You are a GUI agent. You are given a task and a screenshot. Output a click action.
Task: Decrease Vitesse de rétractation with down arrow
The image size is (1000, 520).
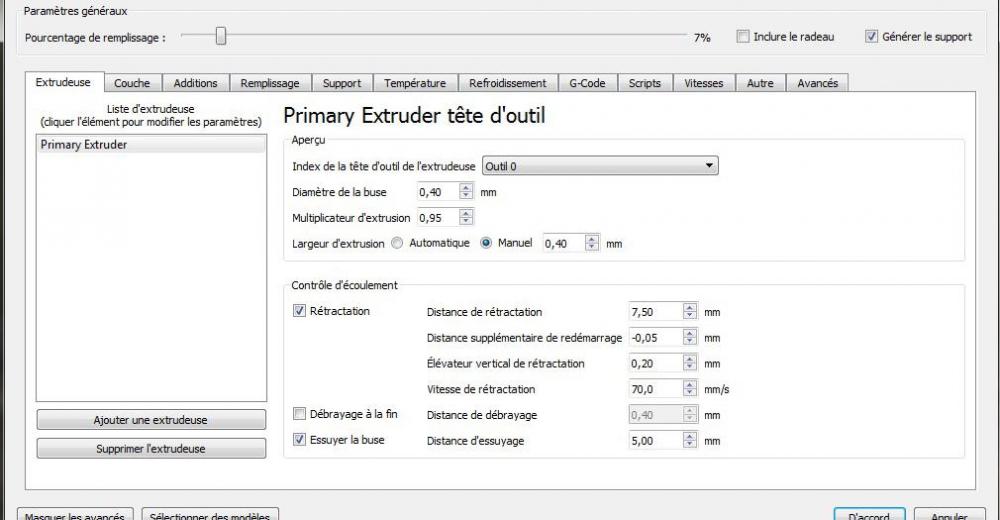pos(689,393)
